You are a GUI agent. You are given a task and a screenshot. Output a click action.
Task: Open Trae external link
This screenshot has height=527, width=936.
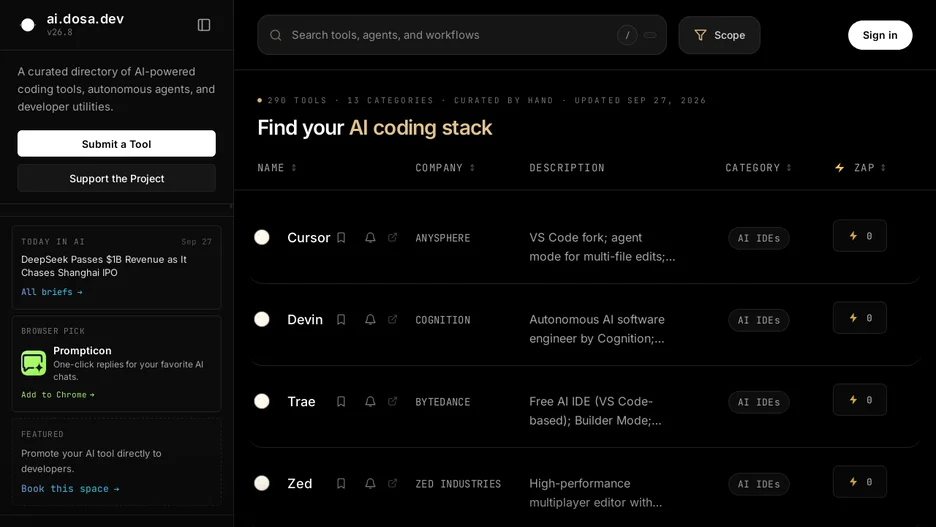tap(392, 401)
